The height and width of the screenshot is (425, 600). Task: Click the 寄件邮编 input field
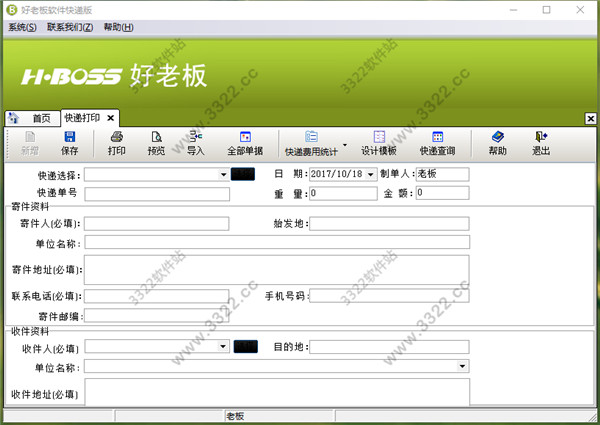[157, 316]
